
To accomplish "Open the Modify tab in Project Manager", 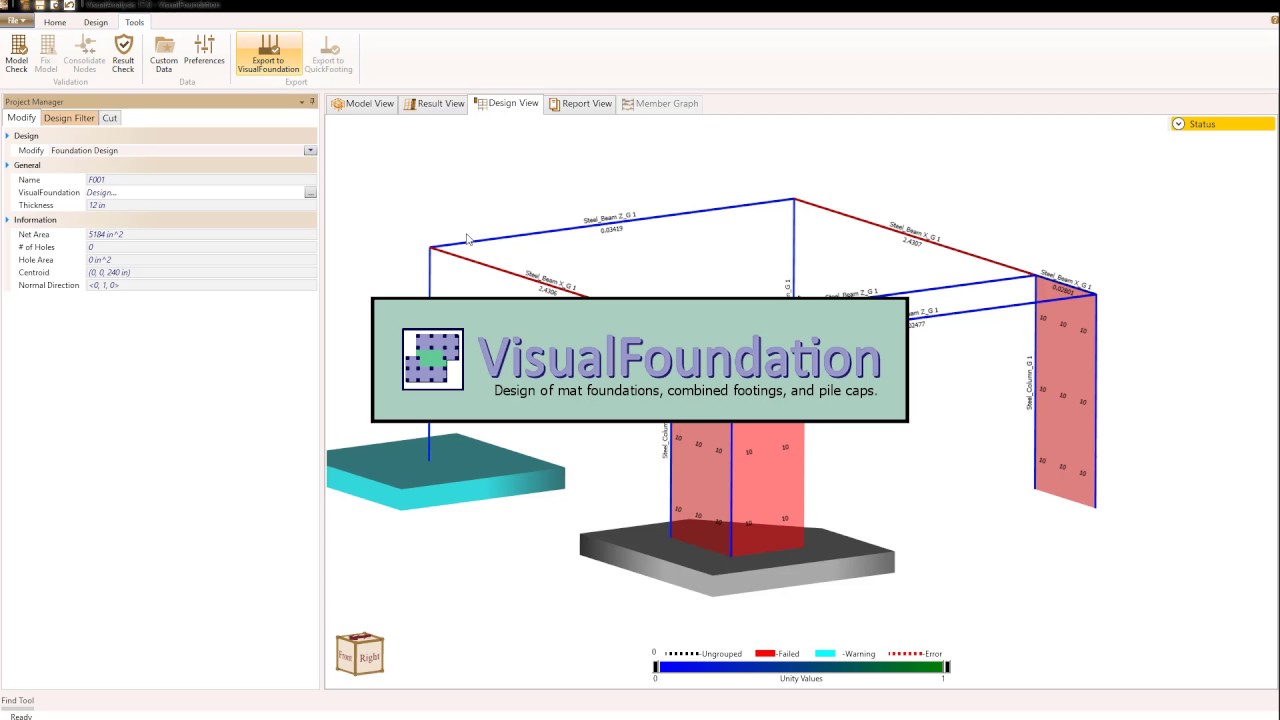I will pos(21,118).
